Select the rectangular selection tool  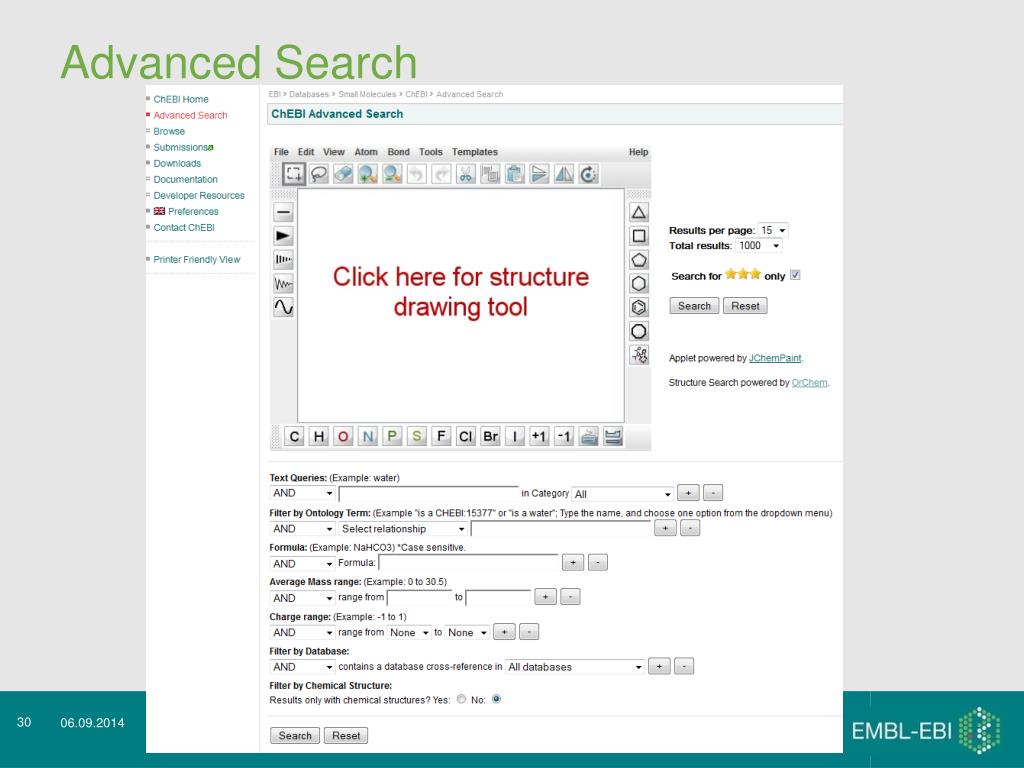click(293, 174)
